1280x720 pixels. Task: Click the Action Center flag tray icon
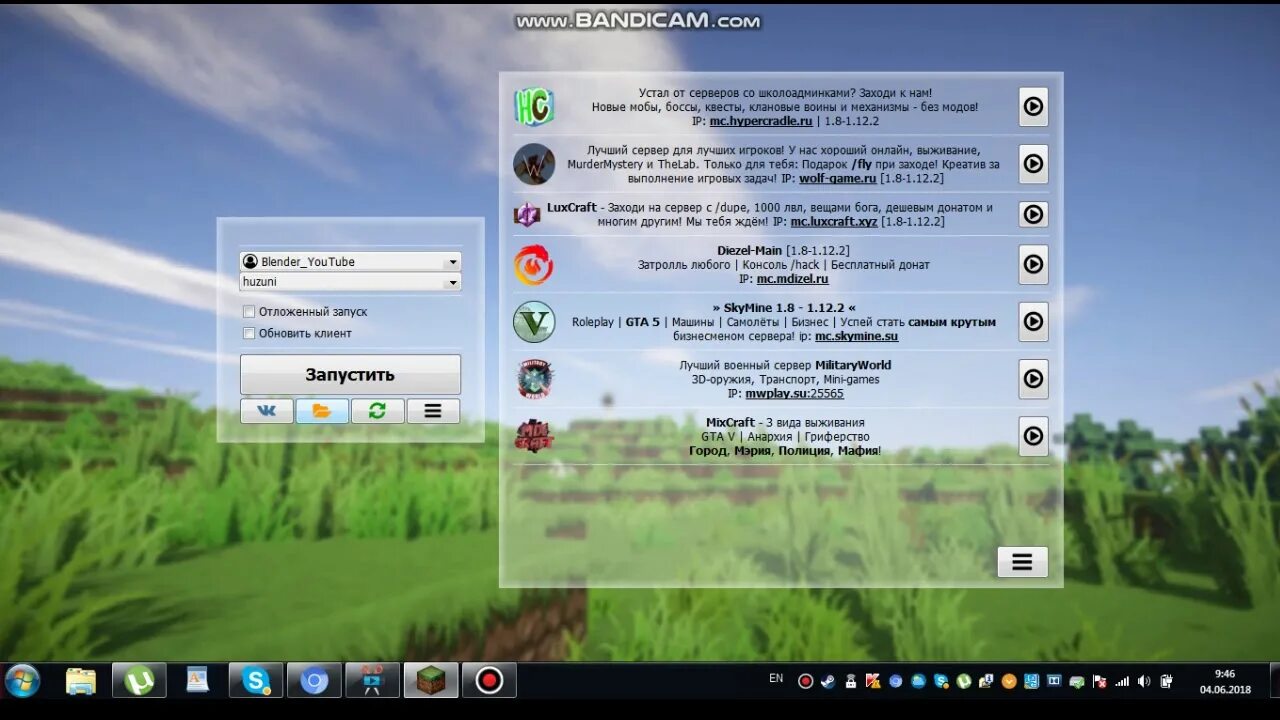pos(1099,681)
